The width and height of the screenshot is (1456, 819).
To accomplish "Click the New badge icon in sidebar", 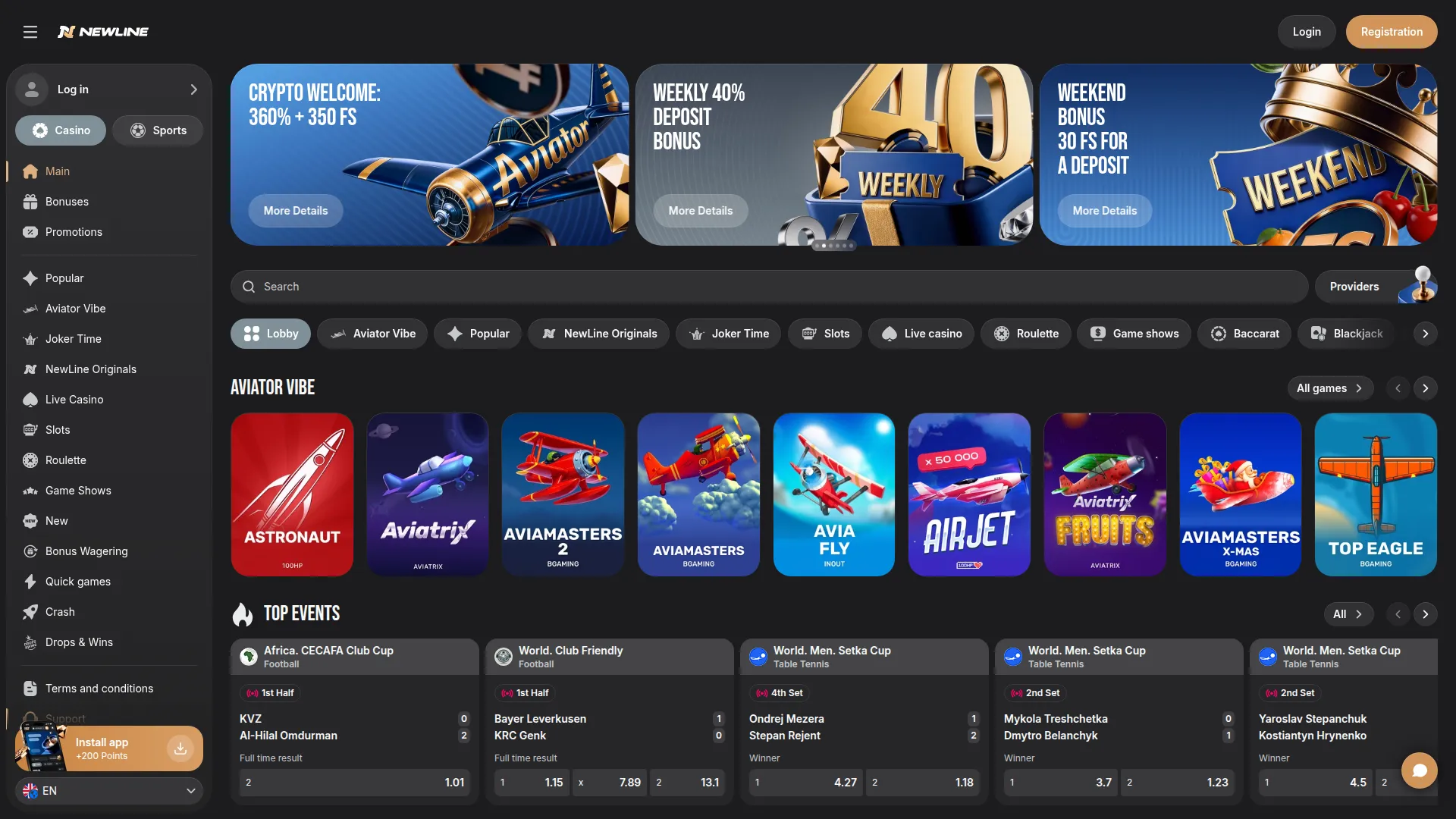I will [30, 521].
